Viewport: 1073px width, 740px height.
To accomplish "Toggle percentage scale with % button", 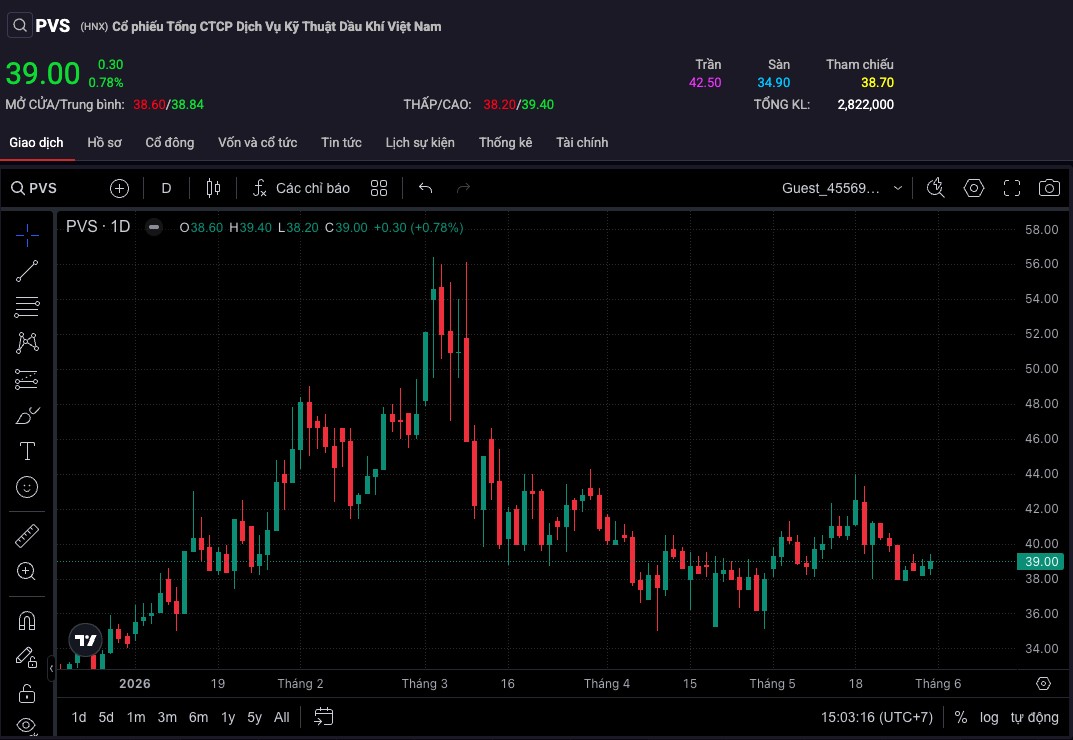I will (961, 717).
